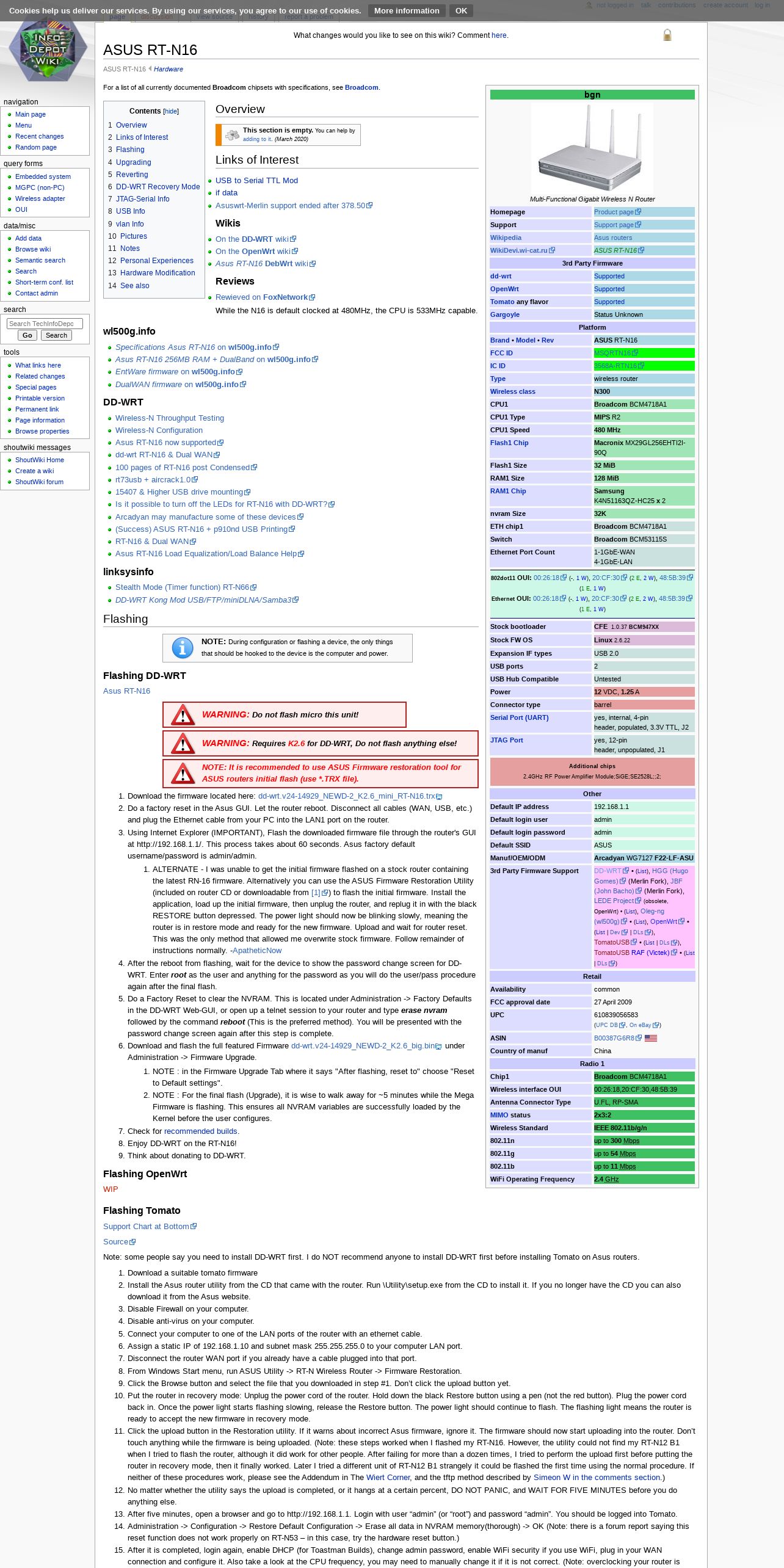Open Printable version link
784x1568 pixels.
click(x=40, y=398)
